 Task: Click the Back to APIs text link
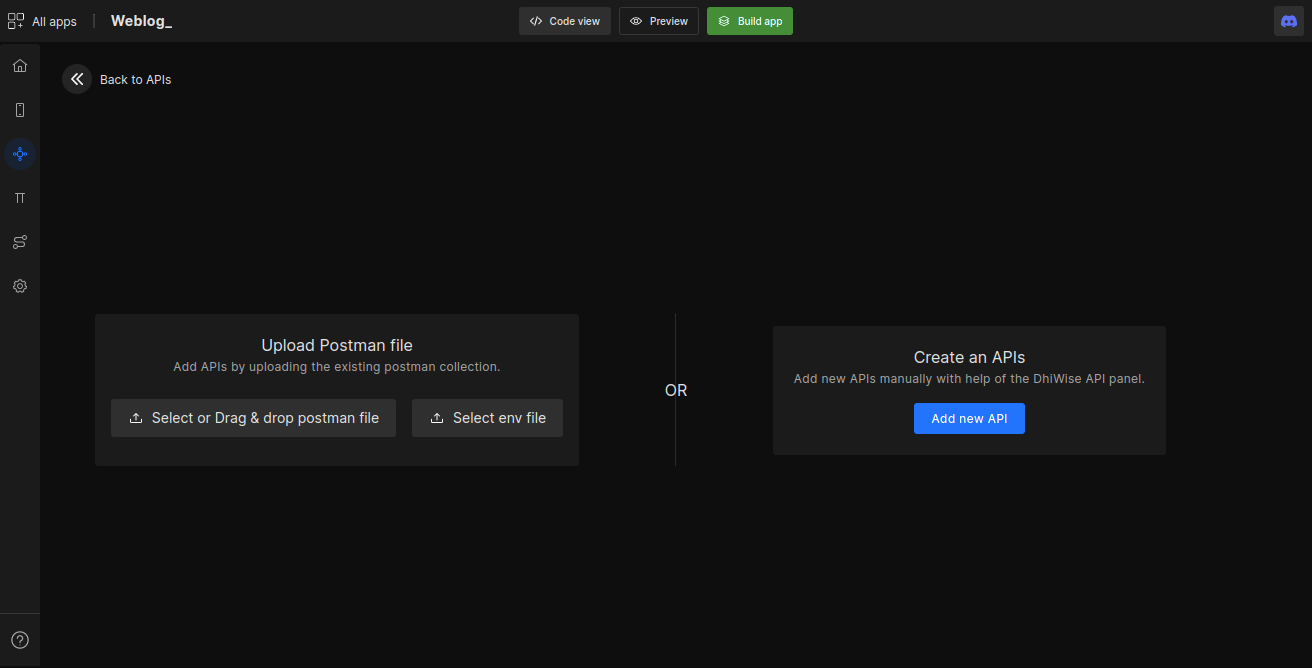(135, 80)
